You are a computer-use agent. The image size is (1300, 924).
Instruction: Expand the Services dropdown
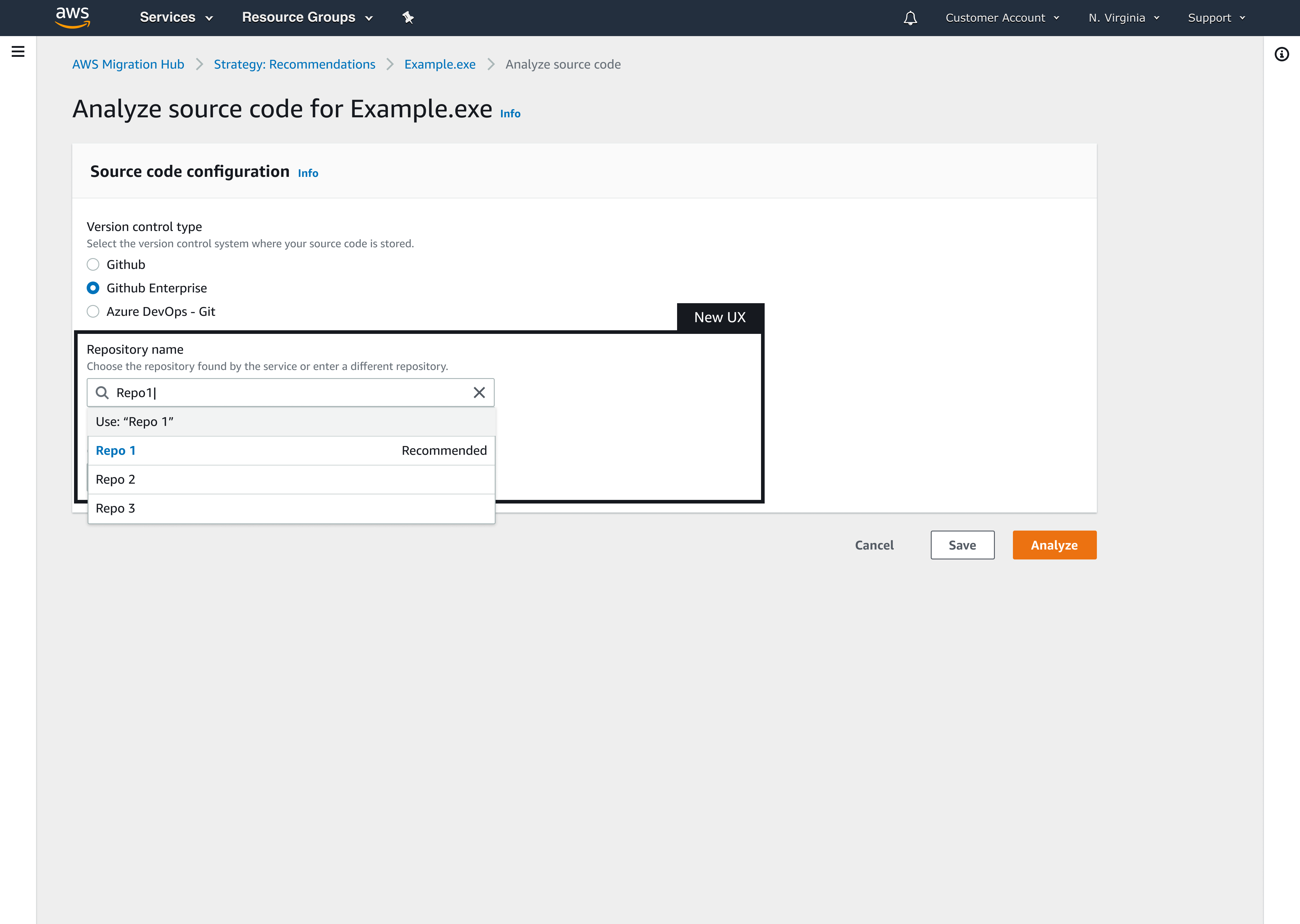[176, 18]
